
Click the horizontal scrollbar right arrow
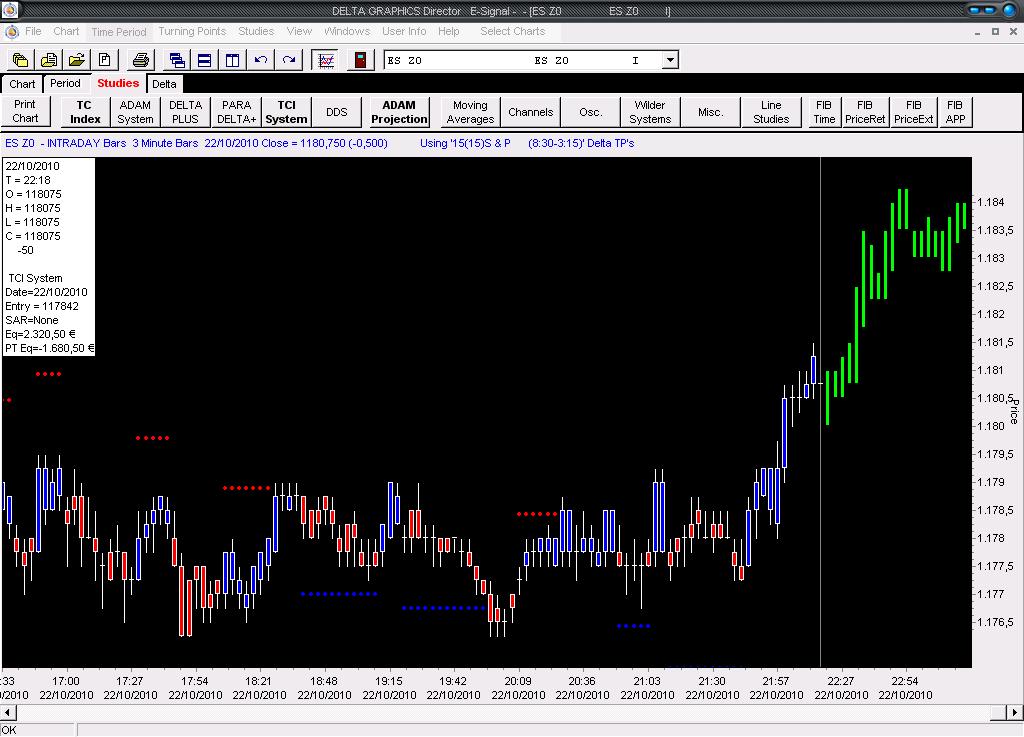pyautogui.click(x=1015, y=713)
